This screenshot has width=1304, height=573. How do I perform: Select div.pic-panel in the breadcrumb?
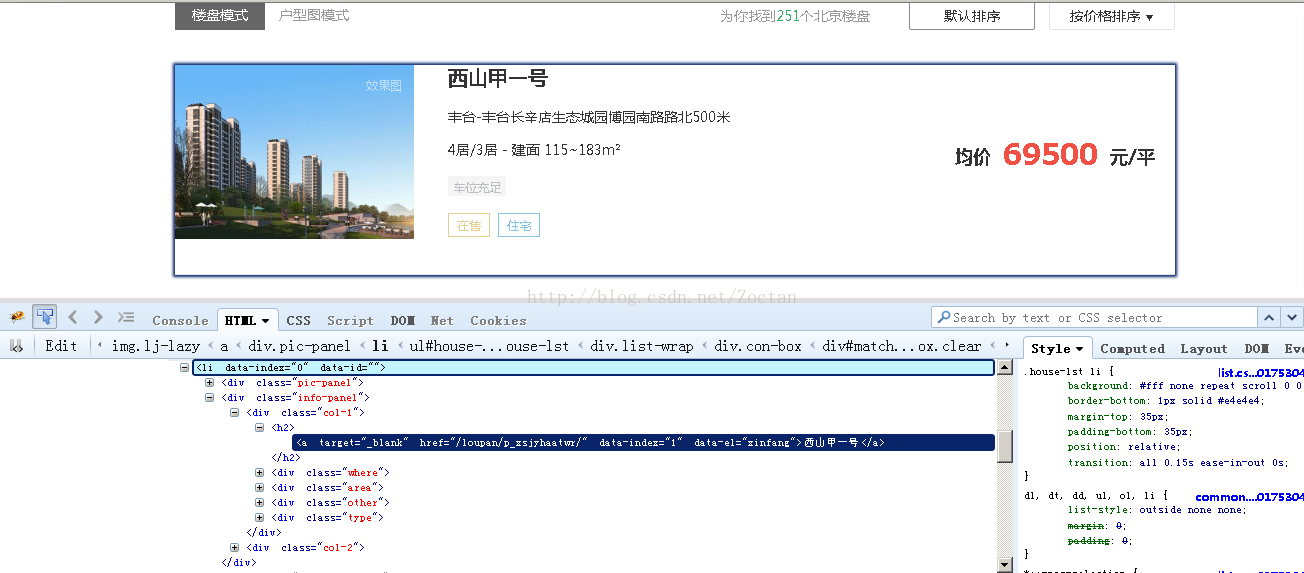pos(299,346)
